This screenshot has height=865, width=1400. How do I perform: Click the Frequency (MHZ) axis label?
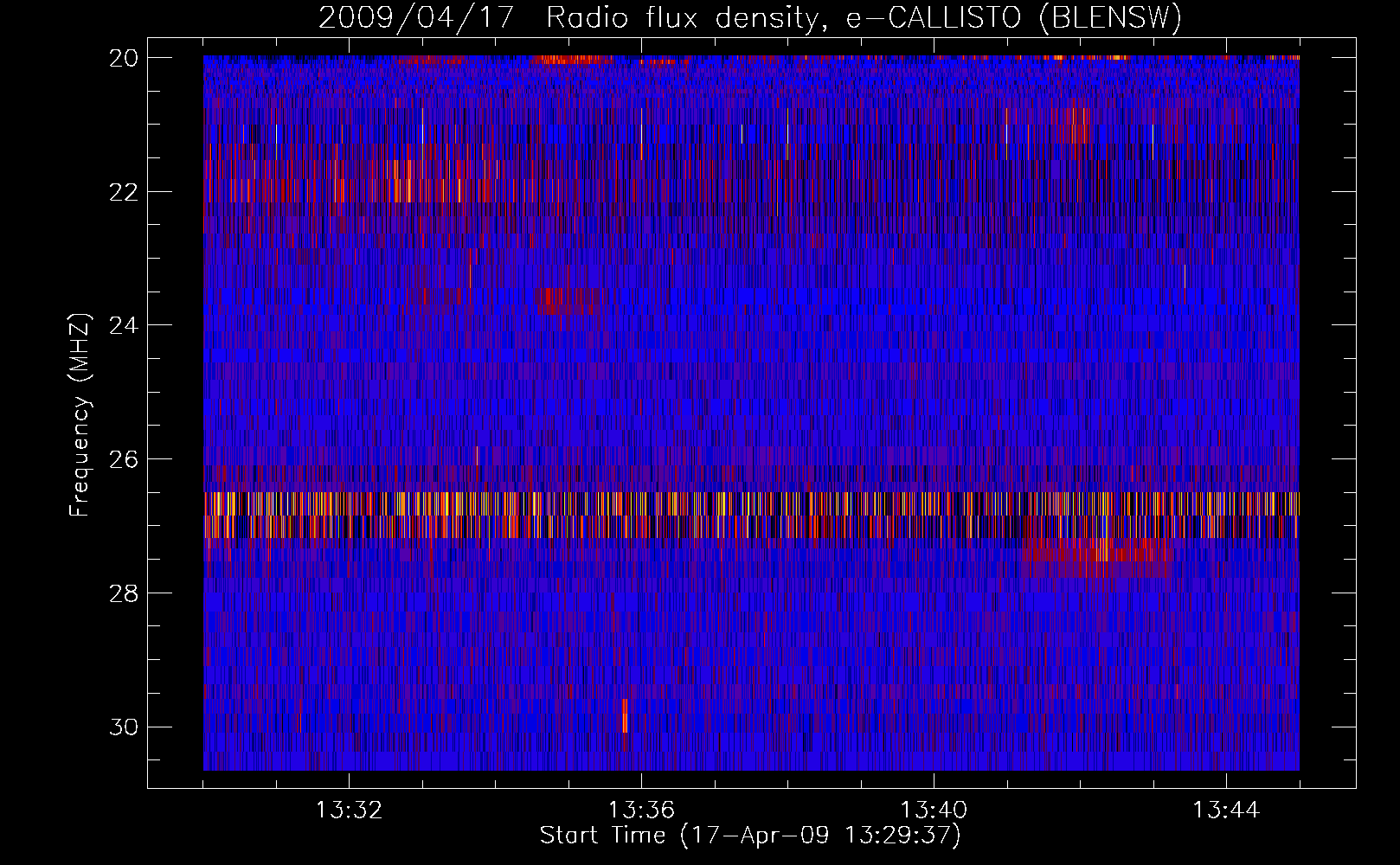[80, 415]
